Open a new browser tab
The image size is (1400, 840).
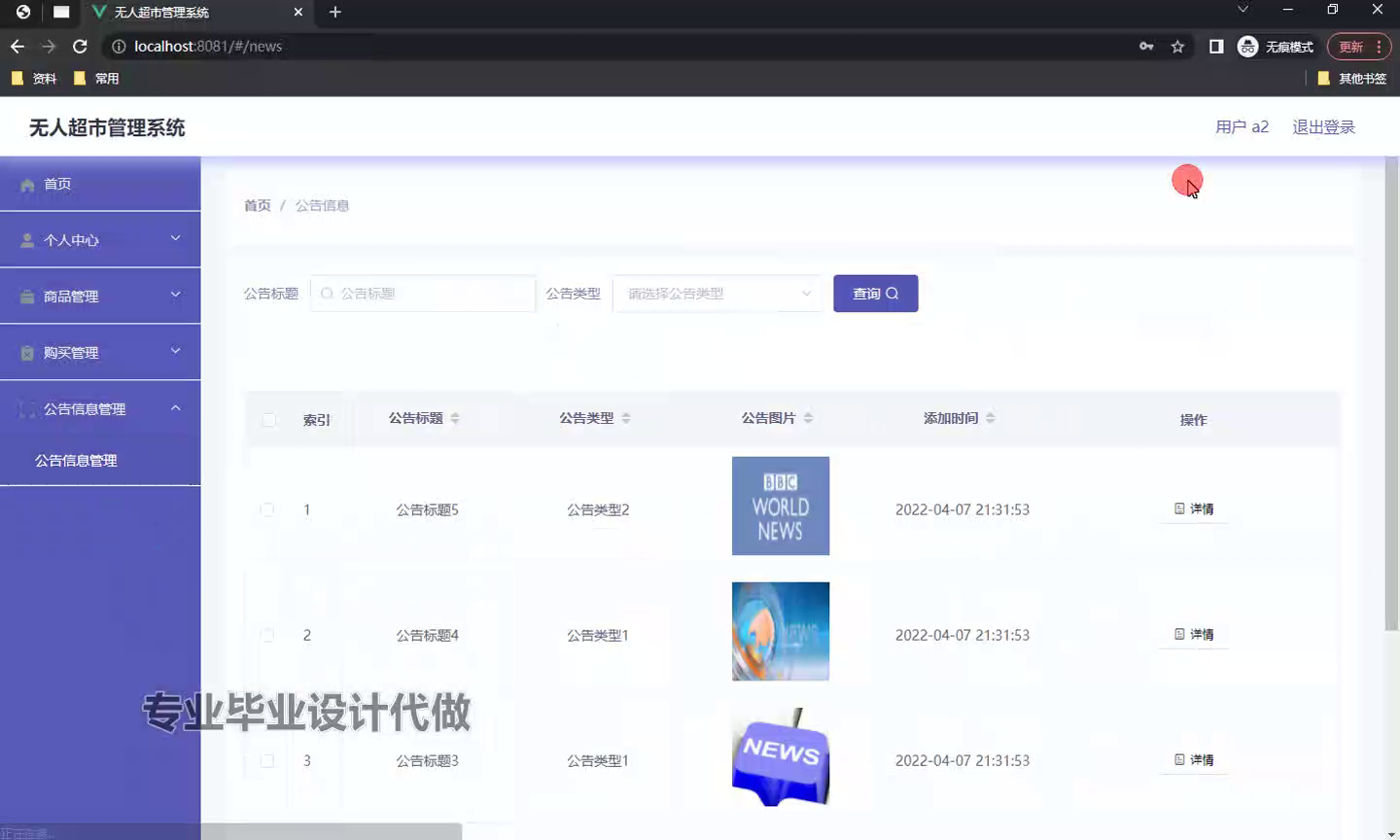tap(335, 12)
